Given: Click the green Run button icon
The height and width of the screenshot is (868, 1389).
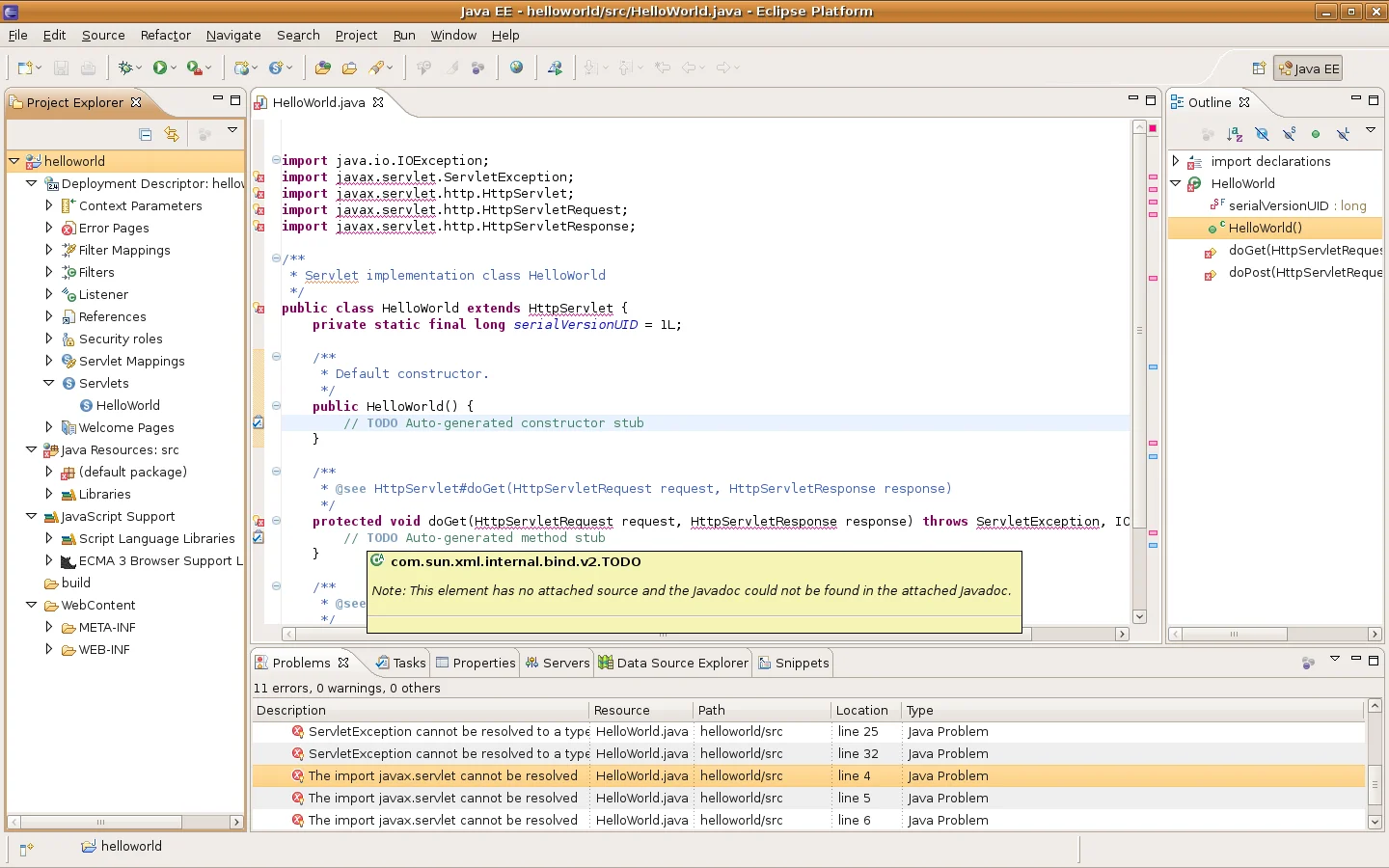Looking at the screenshot, I should pyautogui.click(x=160, y=68).
